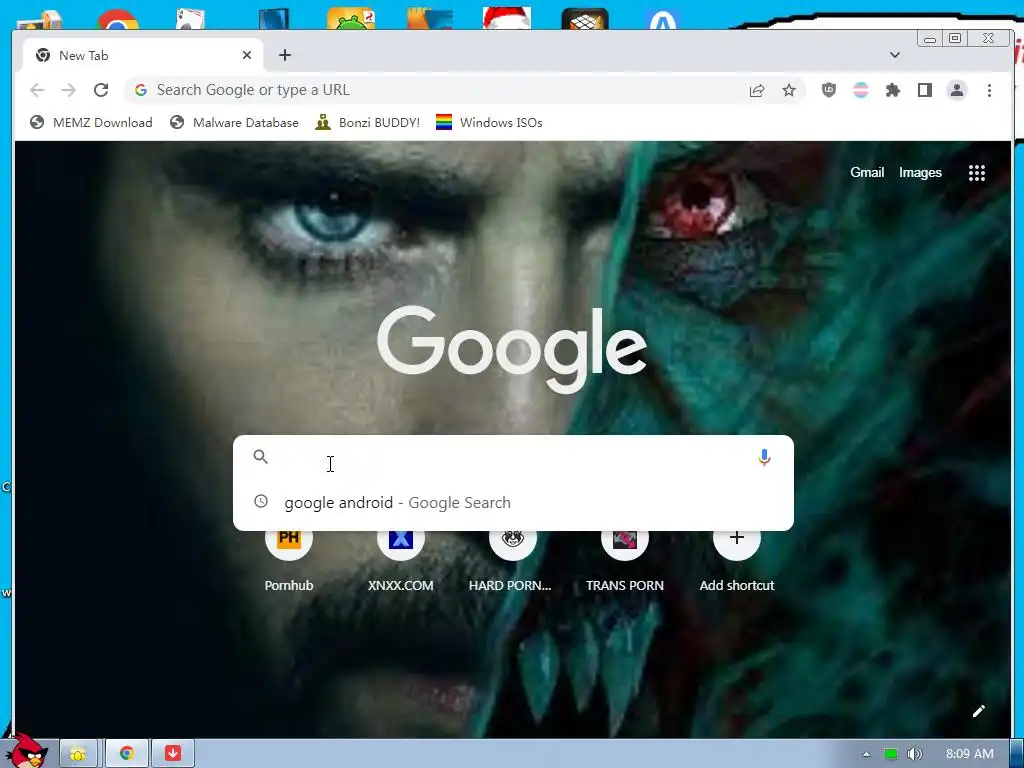This screenshot has width=1024, height=768.
Task: Reload the page with the refresh icon
Action: pyautogui.click(x=101, y=90)
